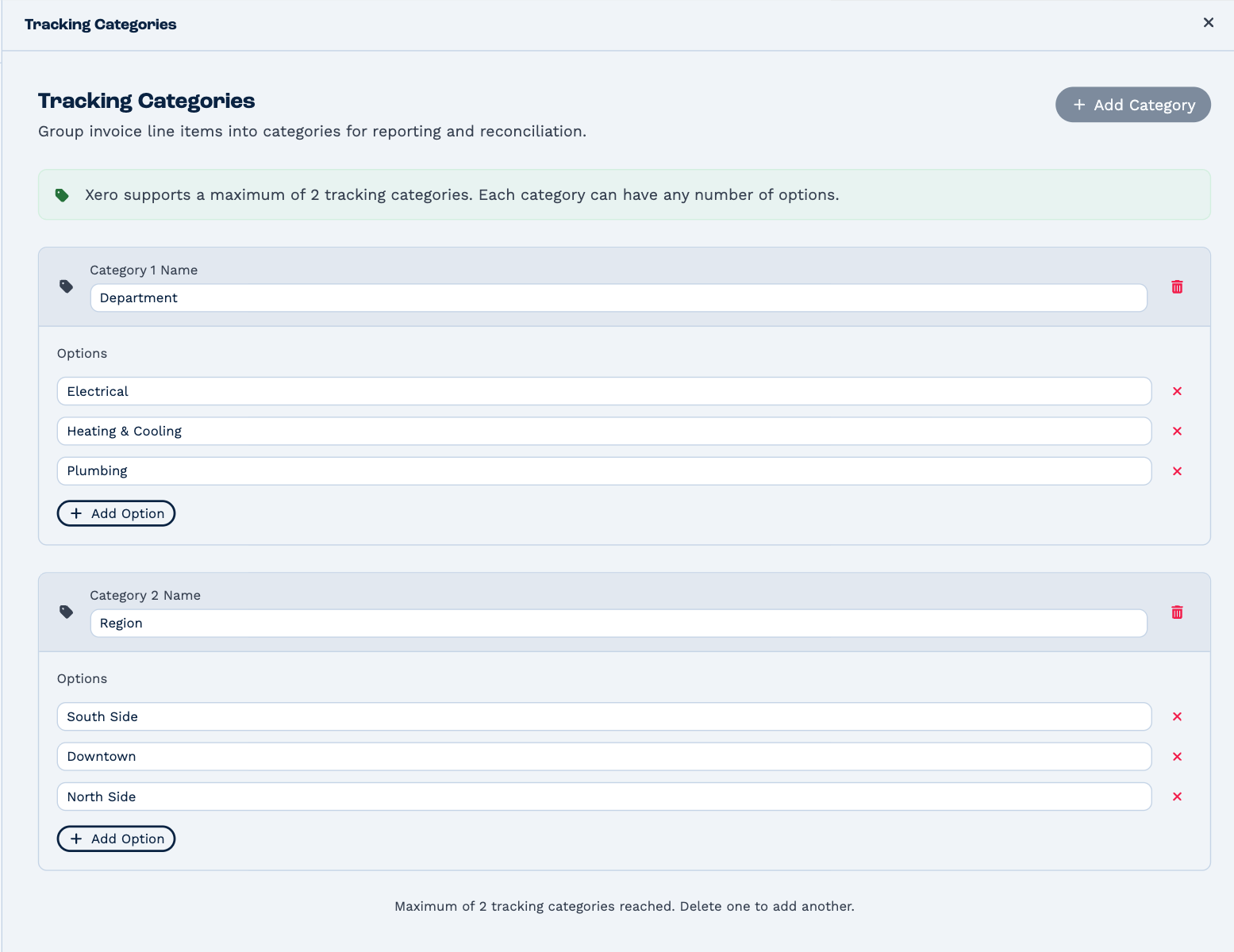Click the dialog title bar text
This screenshot has width=1234, height=952.
101,25
